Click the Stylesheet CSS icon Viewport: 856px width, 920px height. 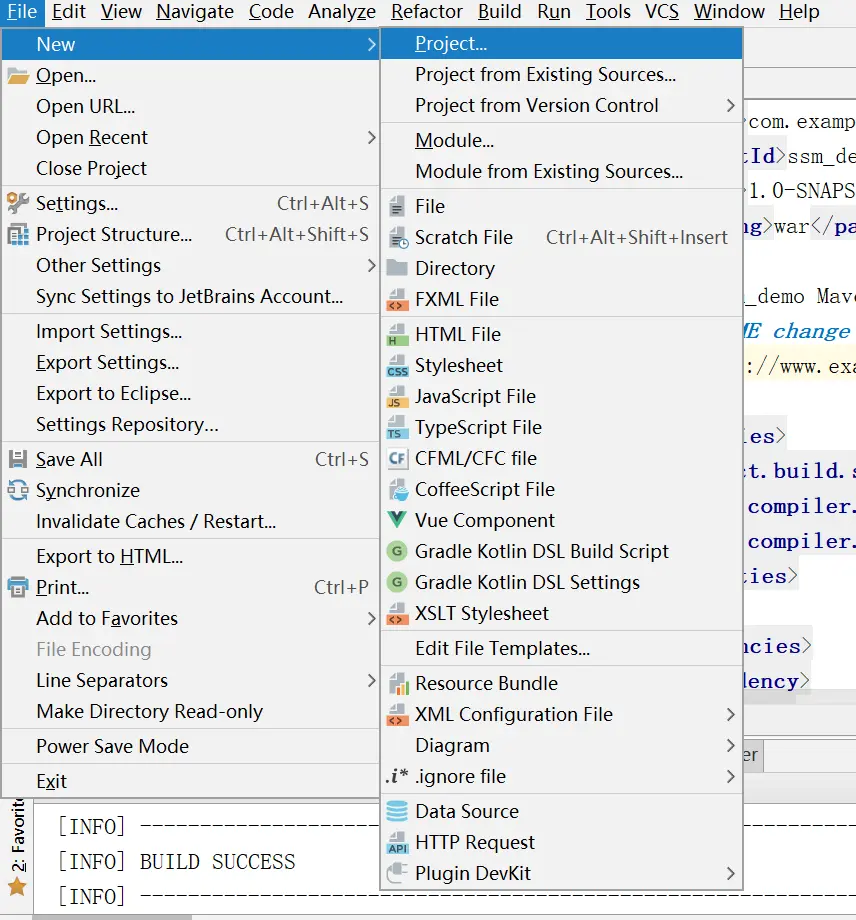397,366
